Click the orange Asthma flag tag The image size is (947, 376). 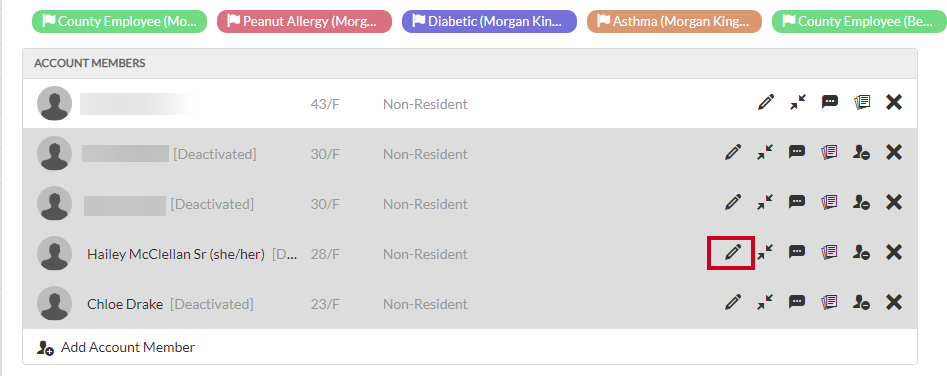pos(674,22)
